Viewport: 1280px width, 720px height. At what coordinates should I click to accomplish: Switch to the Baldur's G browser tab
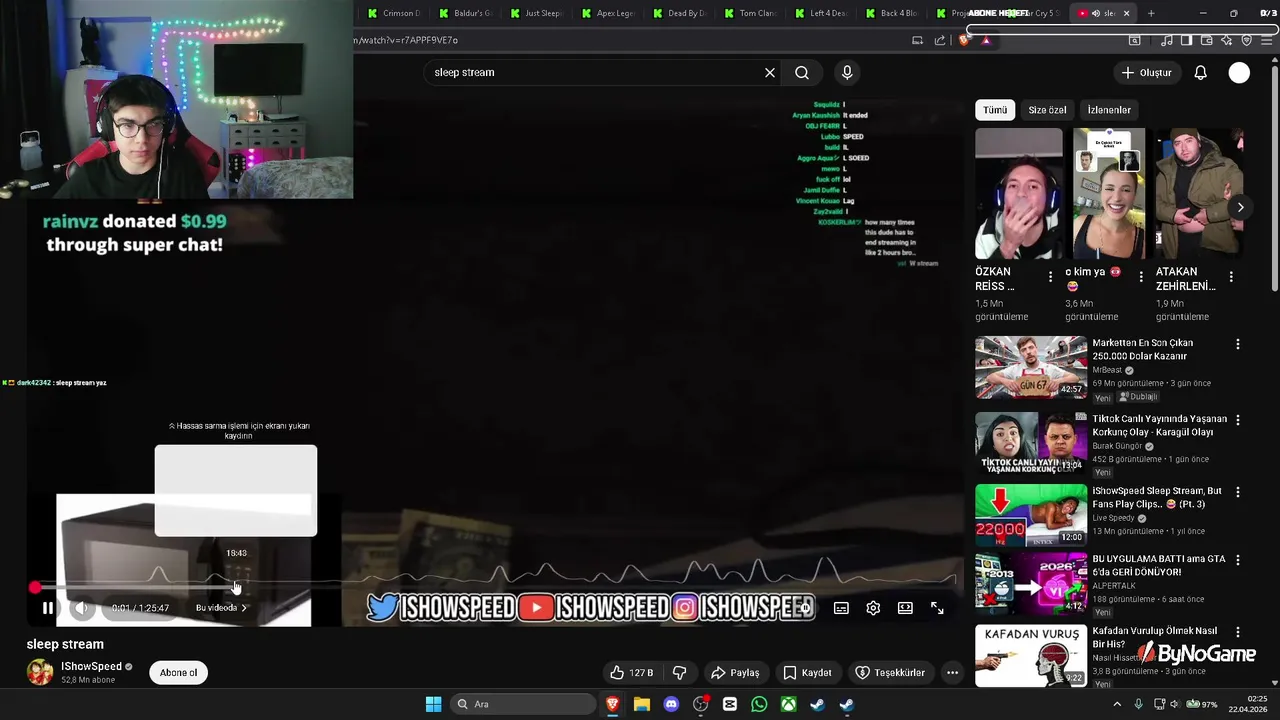click(x=465, y=13)
